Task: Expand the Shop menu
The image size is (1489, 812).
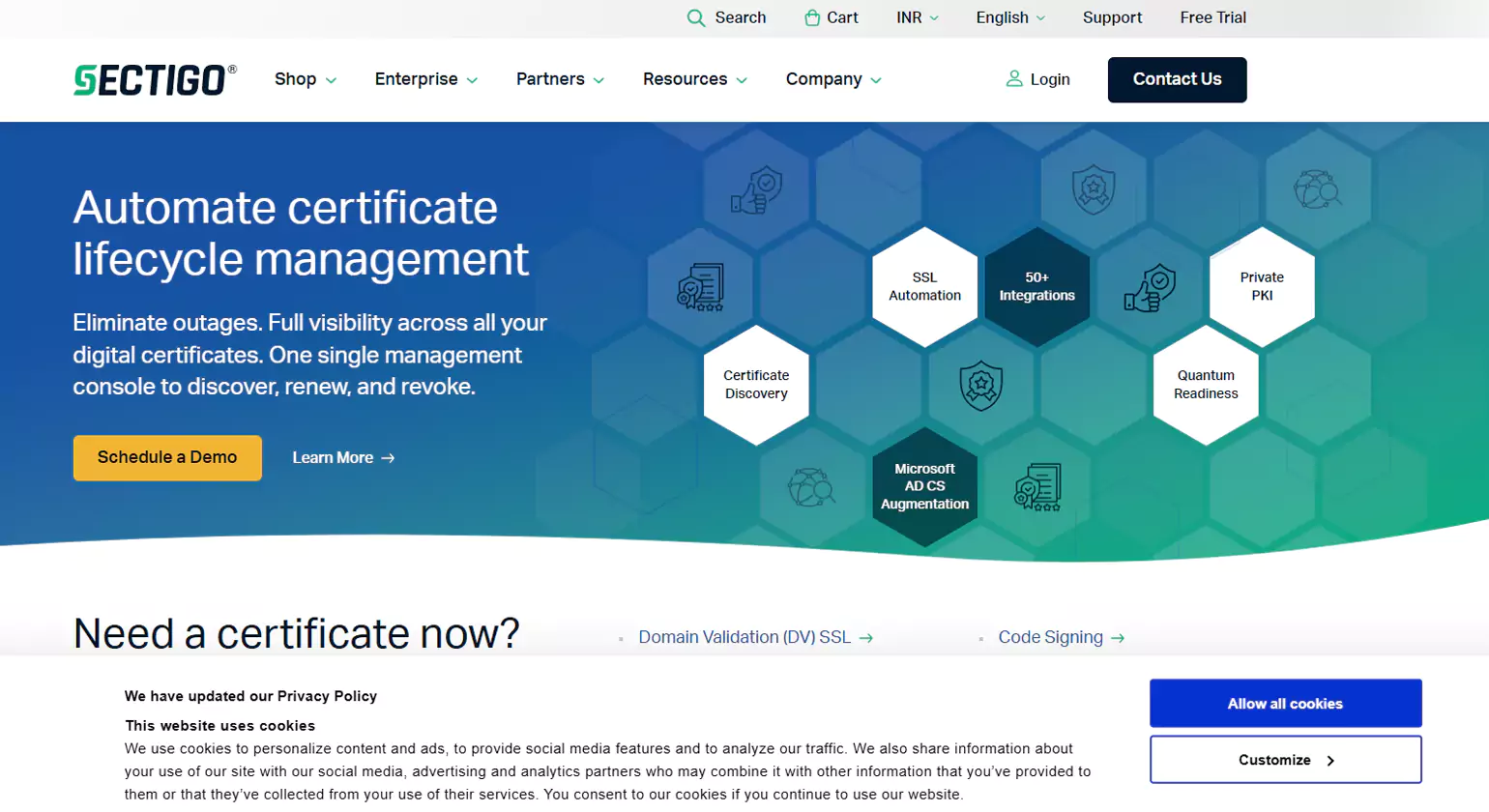Action: point(306,79)
